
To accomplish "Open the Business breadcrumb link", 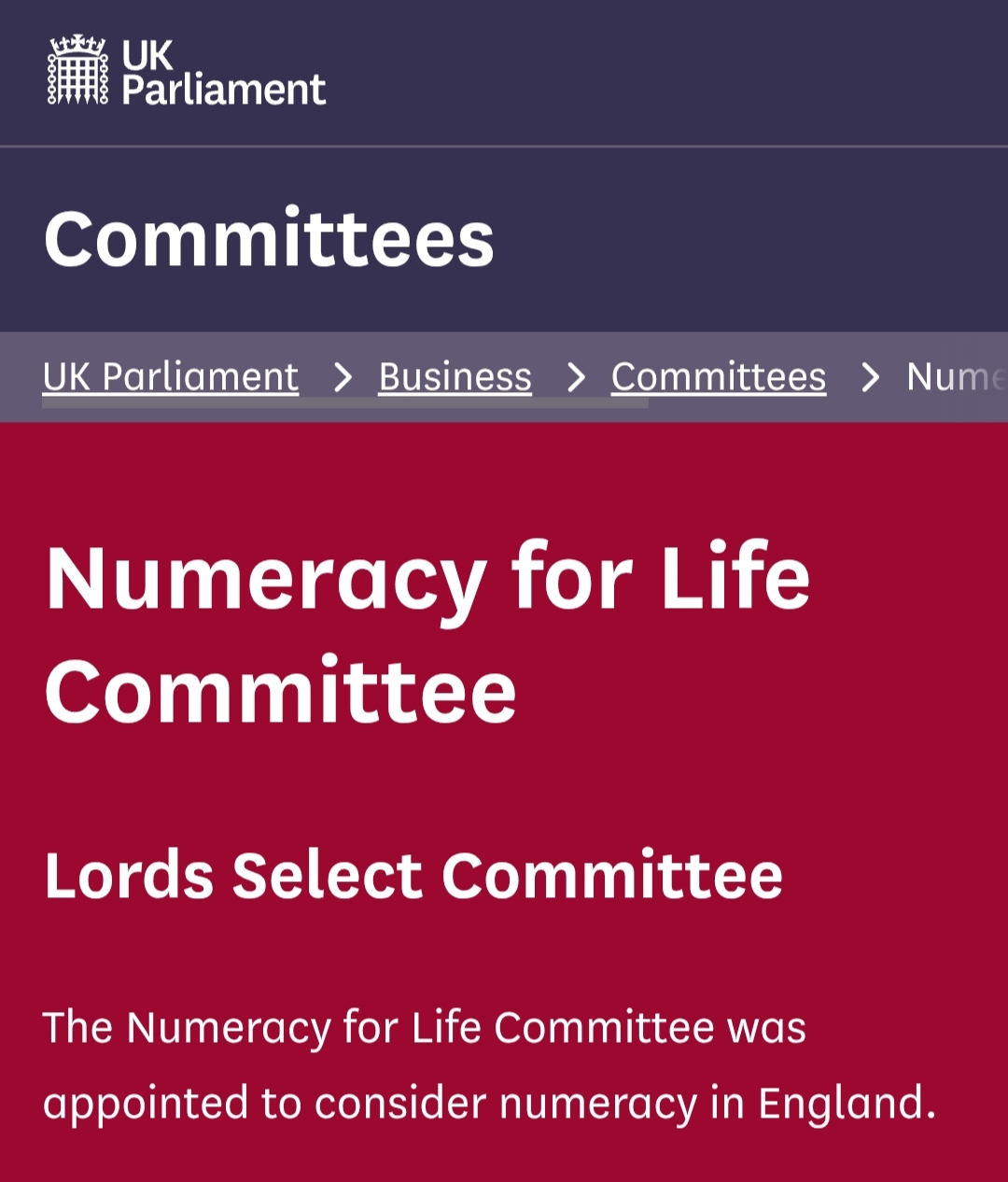I will (455, 377).
